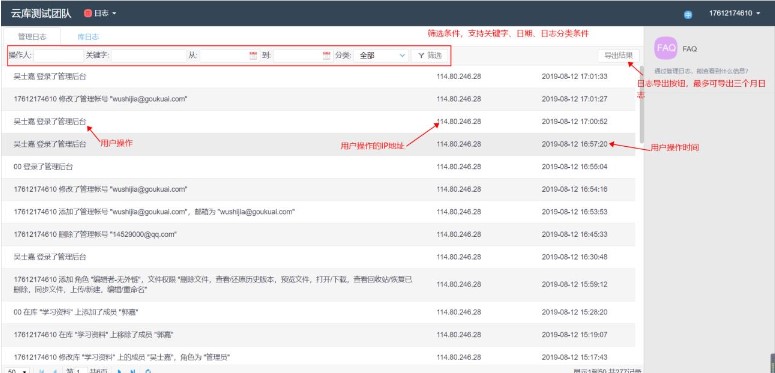This screenshot has width=775, height=373.
Task: Click the 添加 角色 编辑者-无外链 log entry
Action: tap(213, 285)
